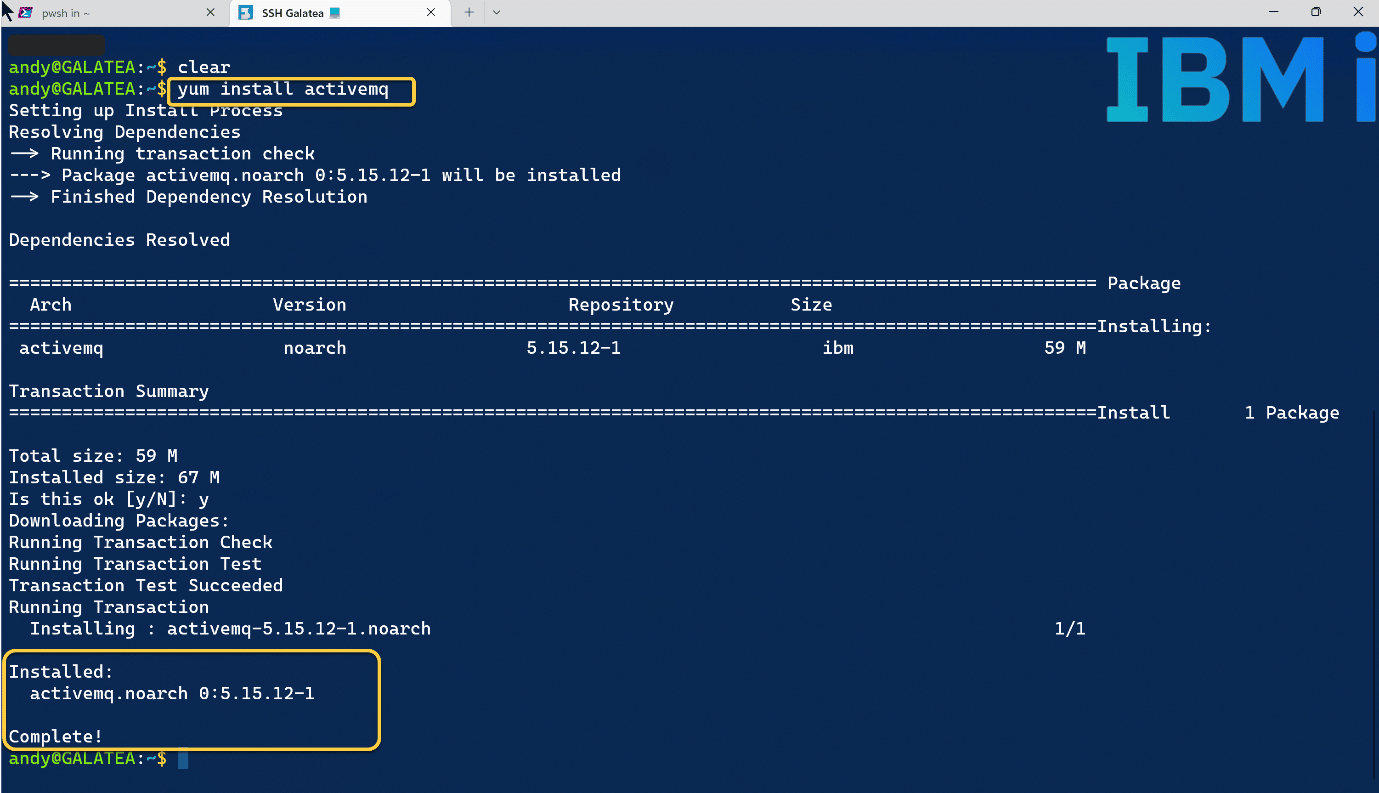Focus the cursor at the bottom prompt
1379x793 pixels.
point(183,759)
